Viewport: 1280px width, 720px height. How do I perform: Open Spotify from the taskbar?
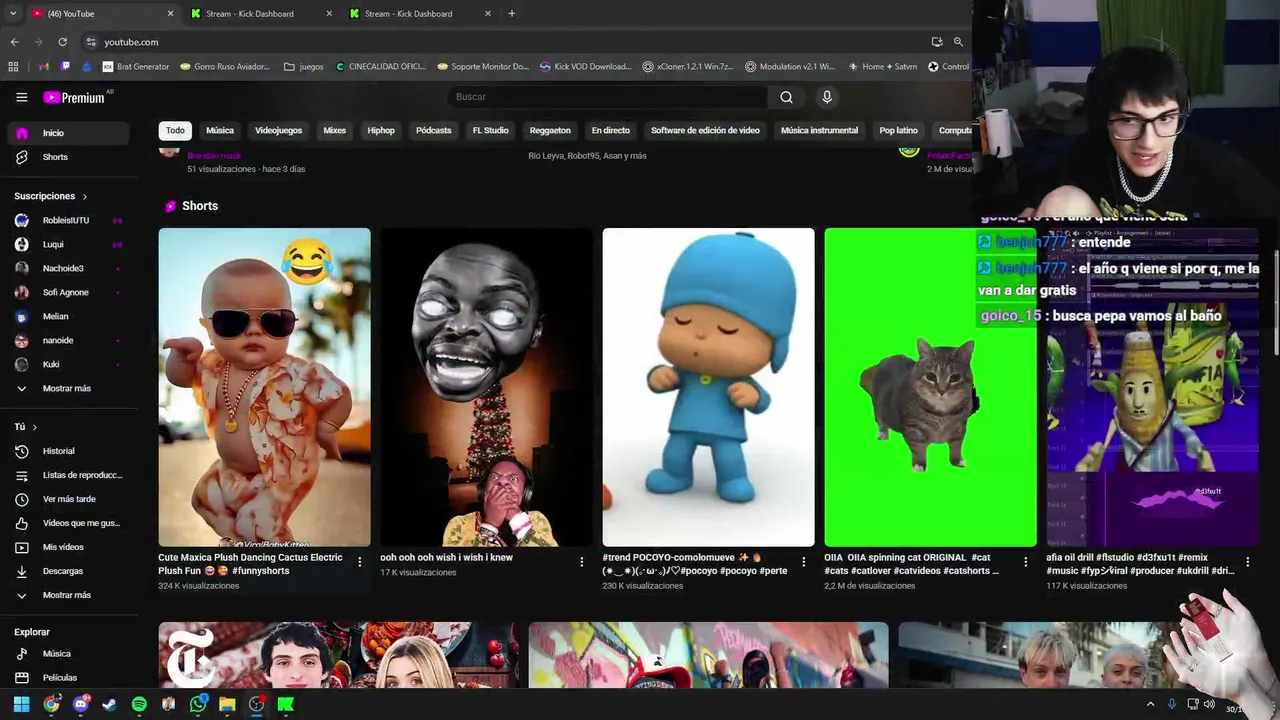[139, 705]
